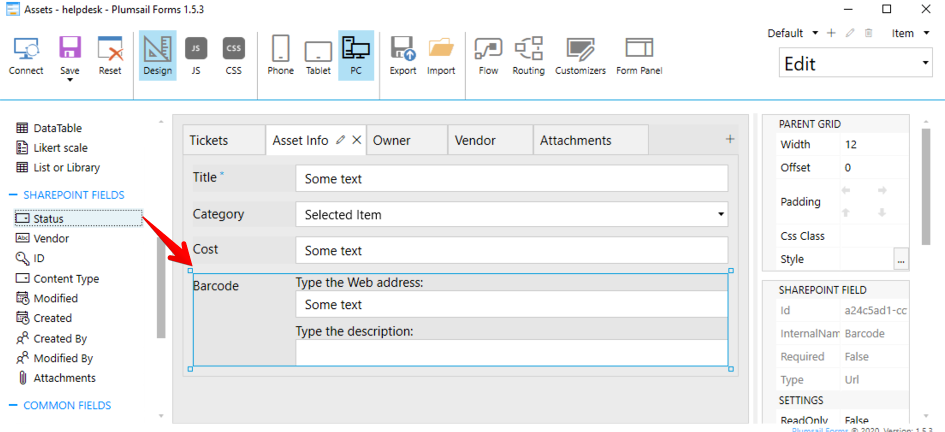
Task: Click the edit form set pencil icon
Action: [850, 33]
